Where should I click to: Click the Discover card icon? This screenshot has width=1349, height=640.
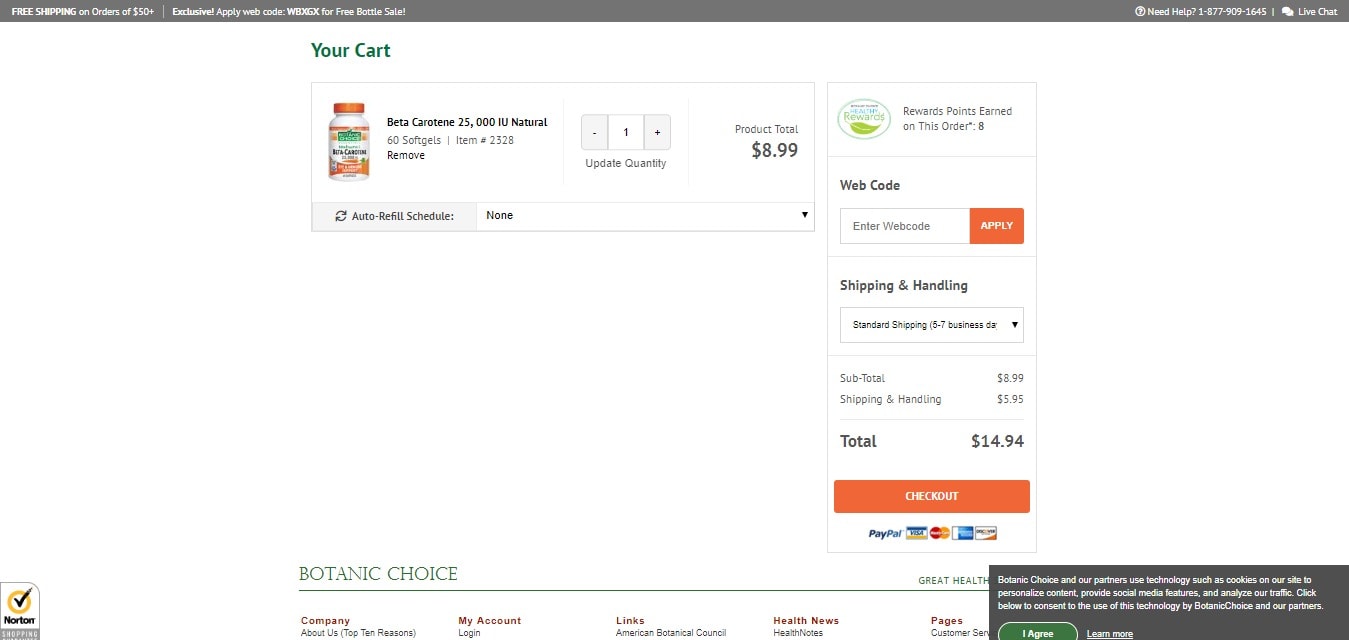pos(986,533)
